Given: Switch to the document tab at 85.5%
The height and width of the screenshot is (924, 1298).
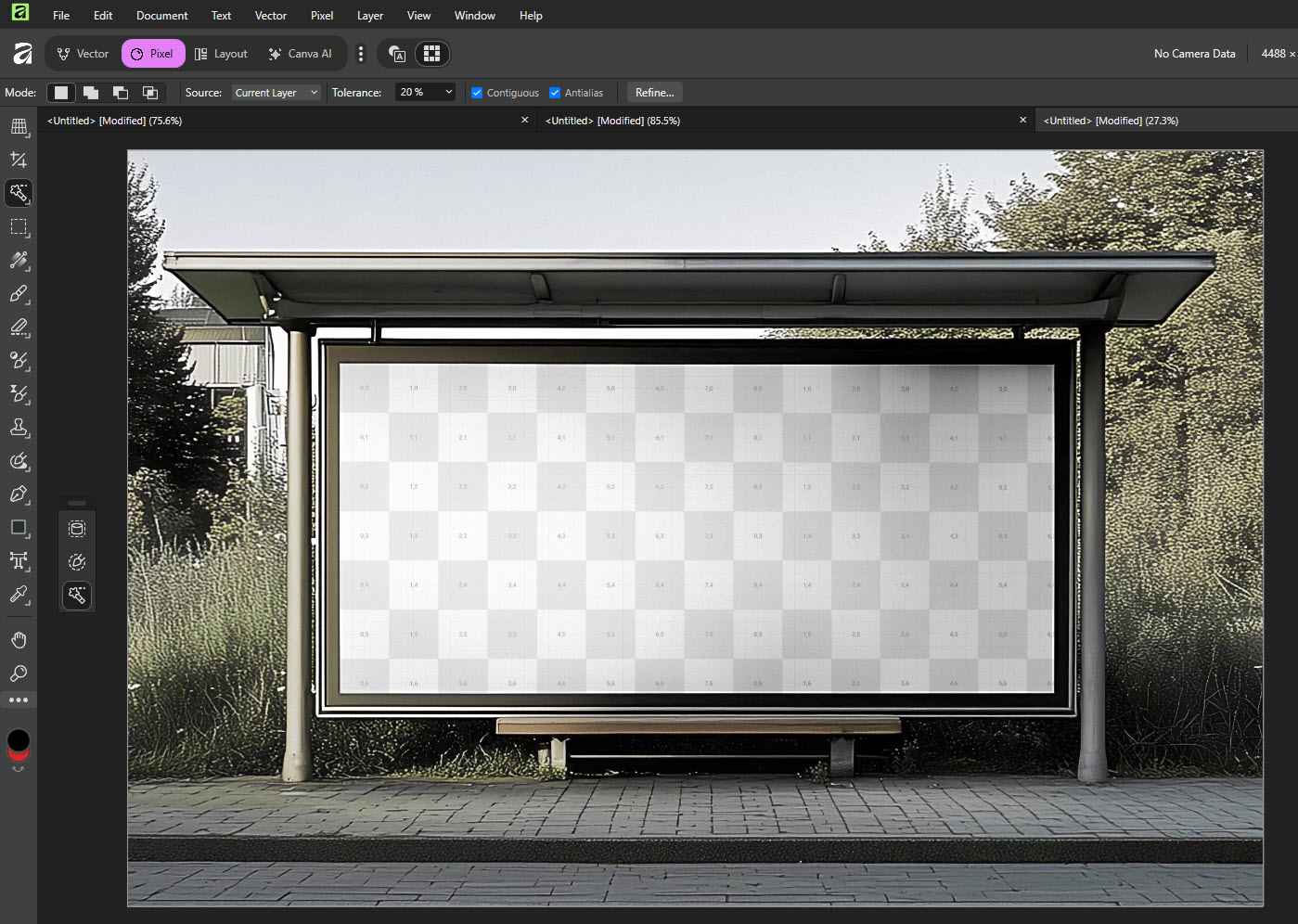Looking at the screenshot, I should [612, 121].
